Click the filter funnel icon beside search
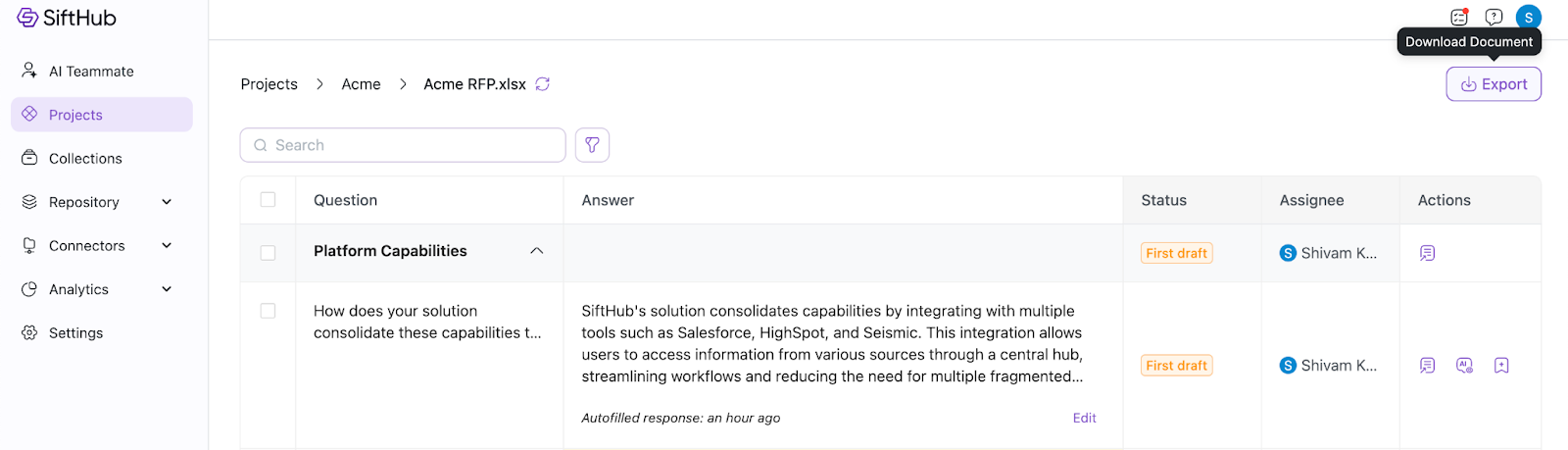Image resolution: width=1568 pixels, height=450 pixels. [x=592, y=145]
